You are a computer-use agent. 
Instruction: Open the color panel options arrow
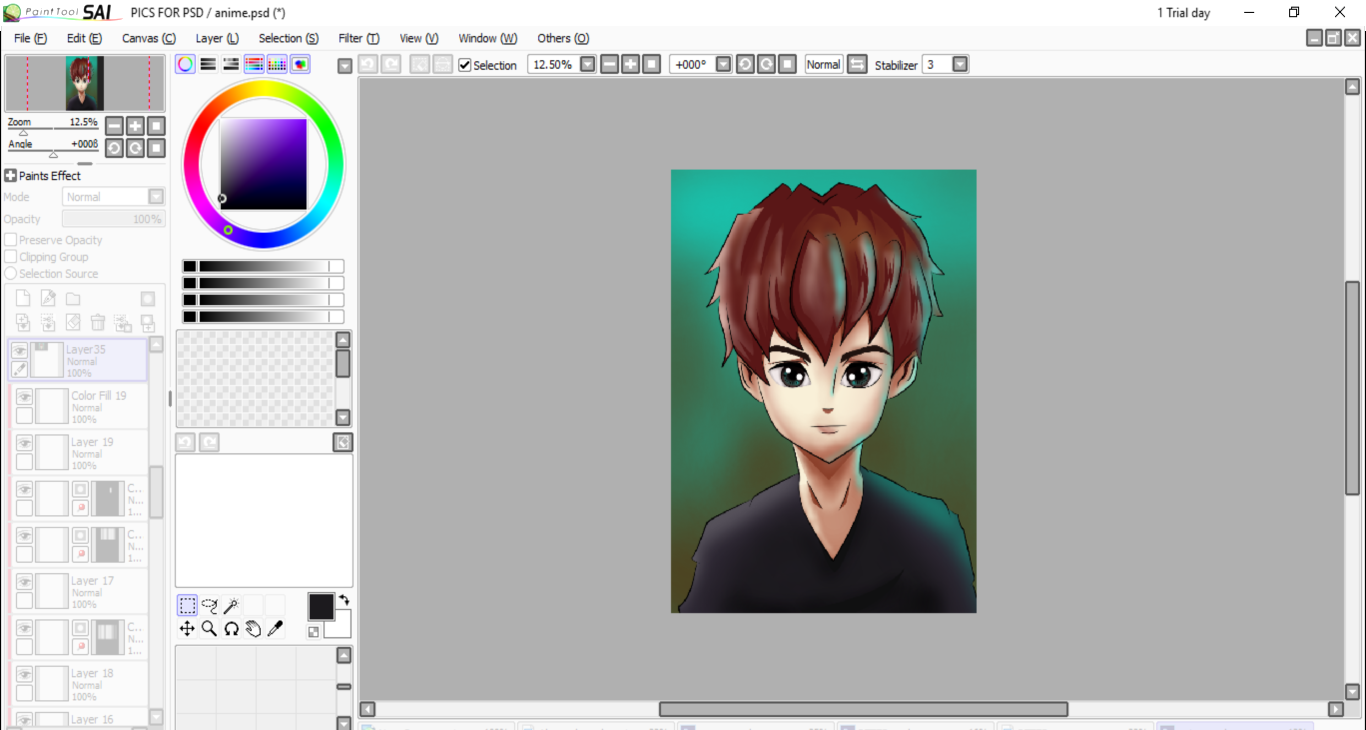coord(345,66)
